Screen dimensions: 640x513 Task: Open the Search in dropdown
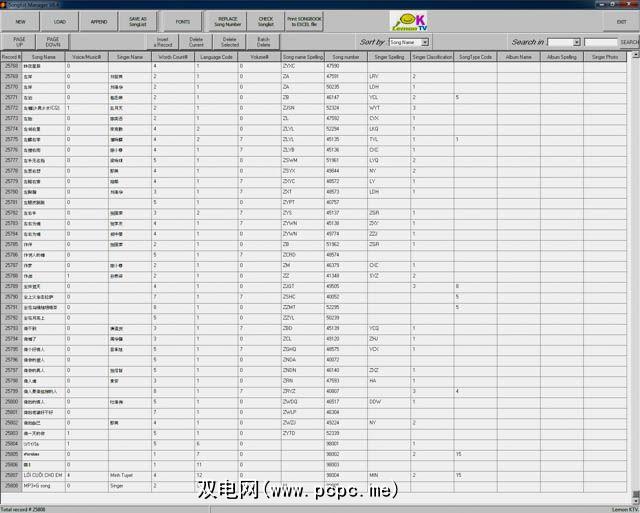576,42
